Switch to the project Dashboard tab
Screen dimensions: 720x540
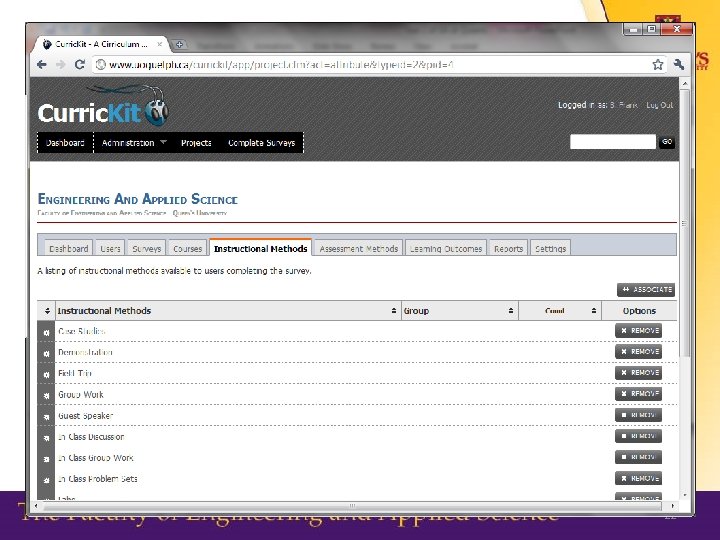click(68, 248)
